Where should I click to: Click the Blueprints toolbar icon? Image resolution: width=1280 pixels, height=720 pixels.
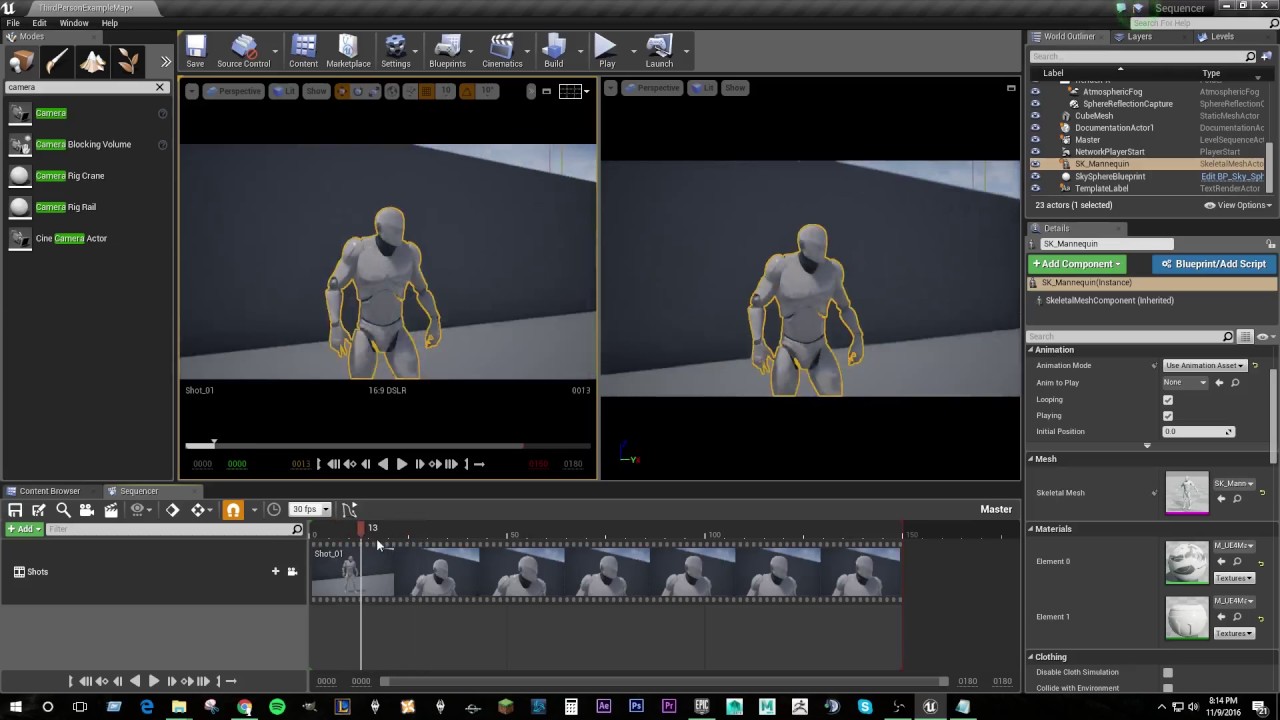pos(447,51)
